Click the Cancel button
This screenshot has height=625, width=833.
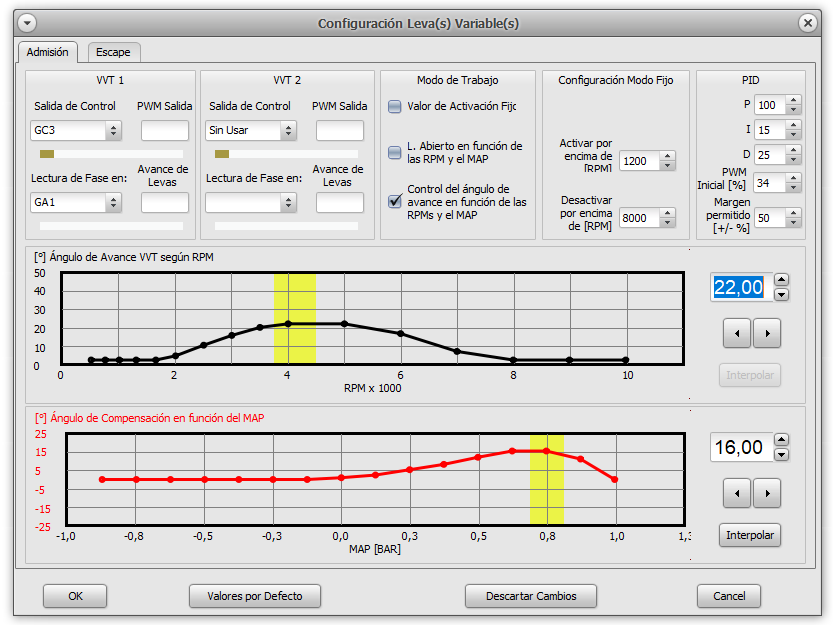click(729, 596)
